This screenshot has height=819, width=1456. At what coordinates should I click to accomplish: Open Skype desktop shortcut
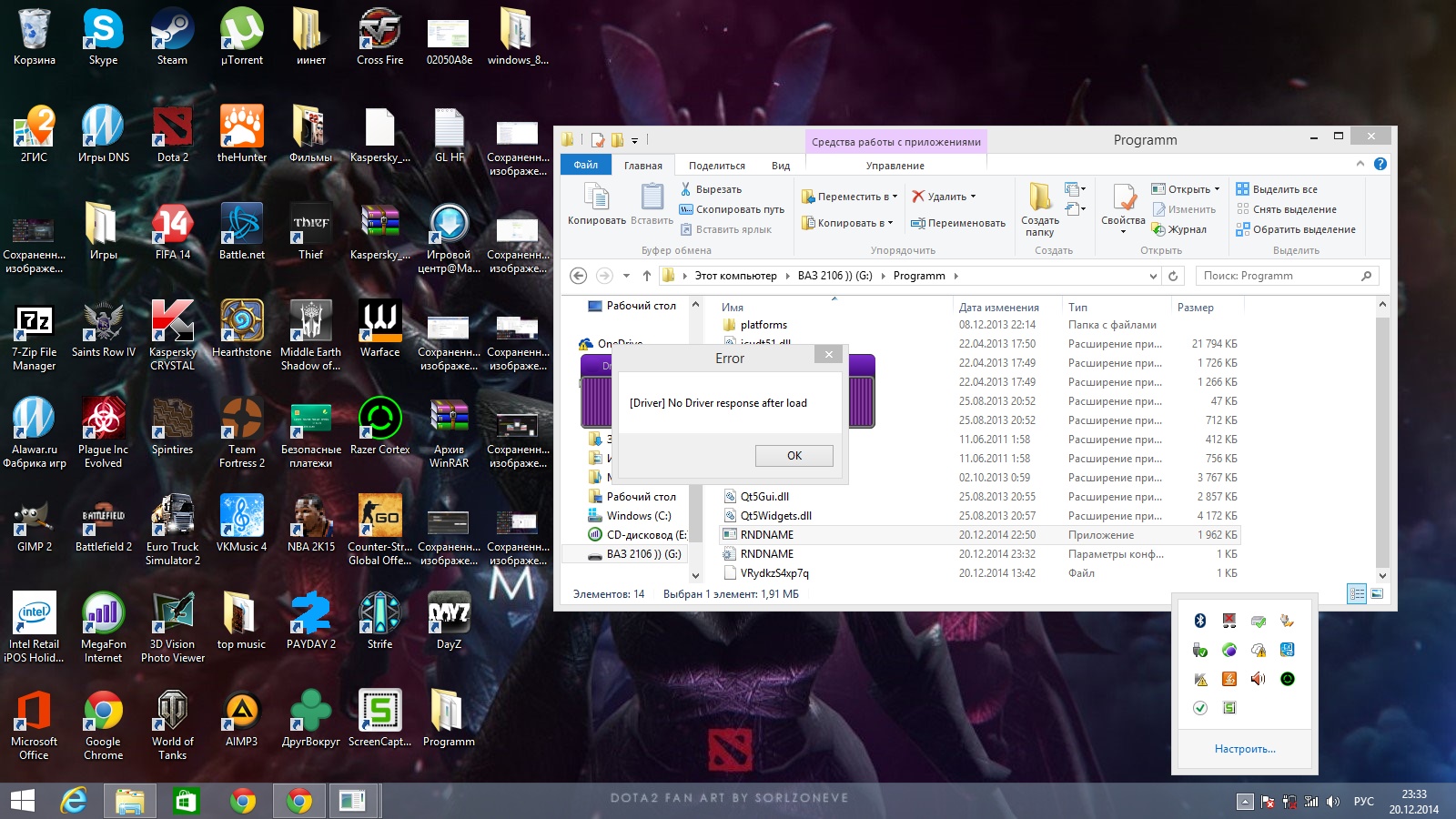pyautogui.click(x=103, y=36)
